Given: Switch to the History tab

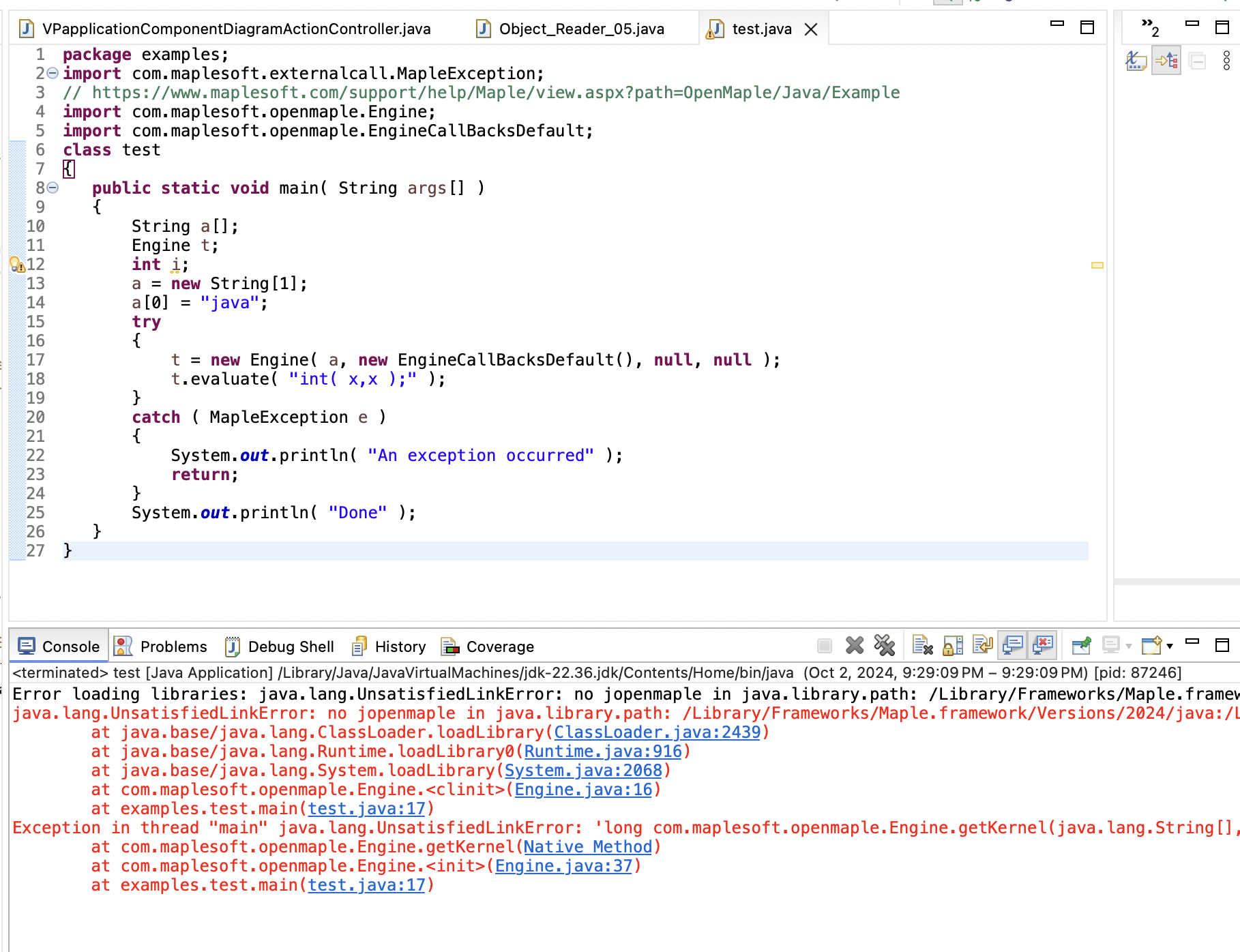Looking at the screenshot, I should point(389,646).
